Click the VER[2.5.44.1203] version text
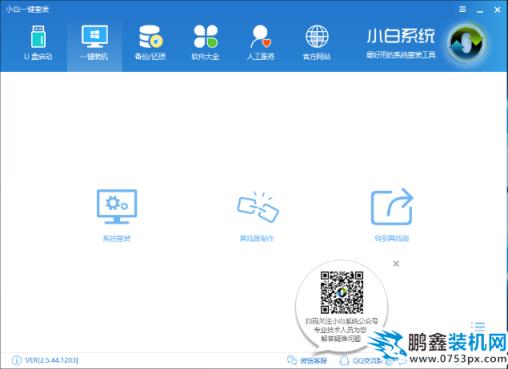This screenshot has height=369, width=508. coord(52,360)
